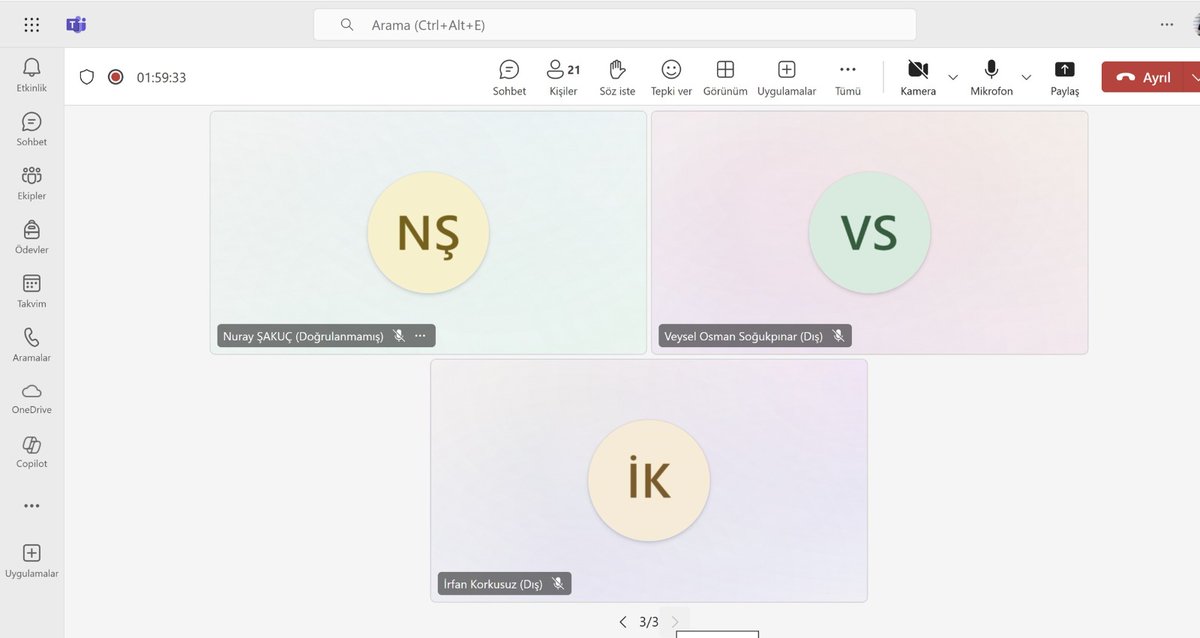Select the İK avatar tile

tap(649, 480)
